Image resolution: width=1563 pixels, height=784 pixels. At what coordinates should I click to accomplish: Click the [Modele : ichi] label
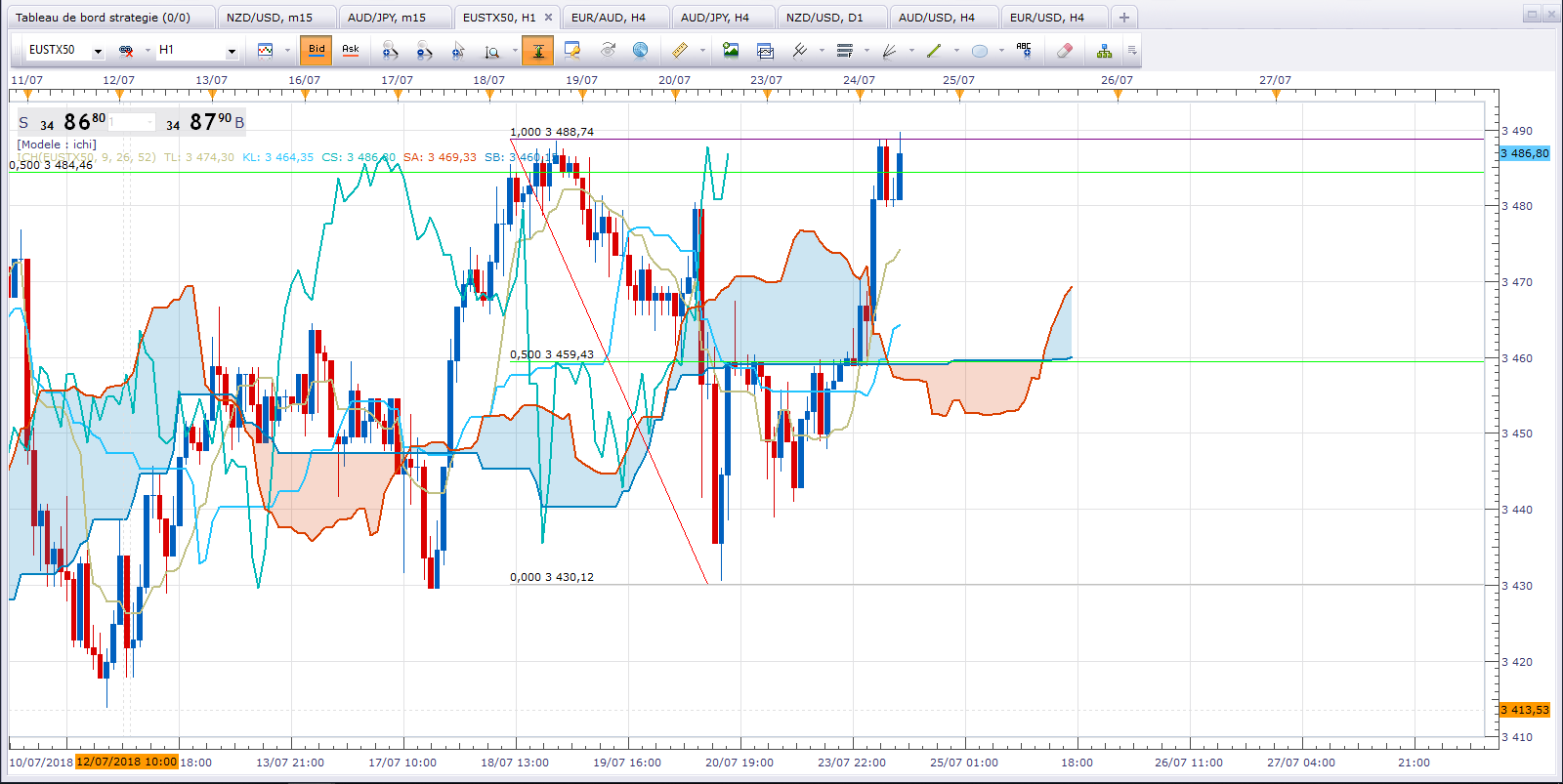pyautogui.click(x=57, y=144)
